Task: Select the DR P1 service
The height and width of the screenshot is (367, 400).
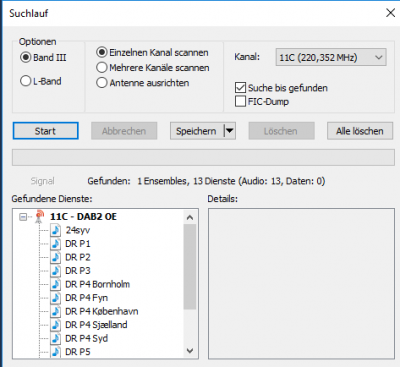Action: point(78,244)
